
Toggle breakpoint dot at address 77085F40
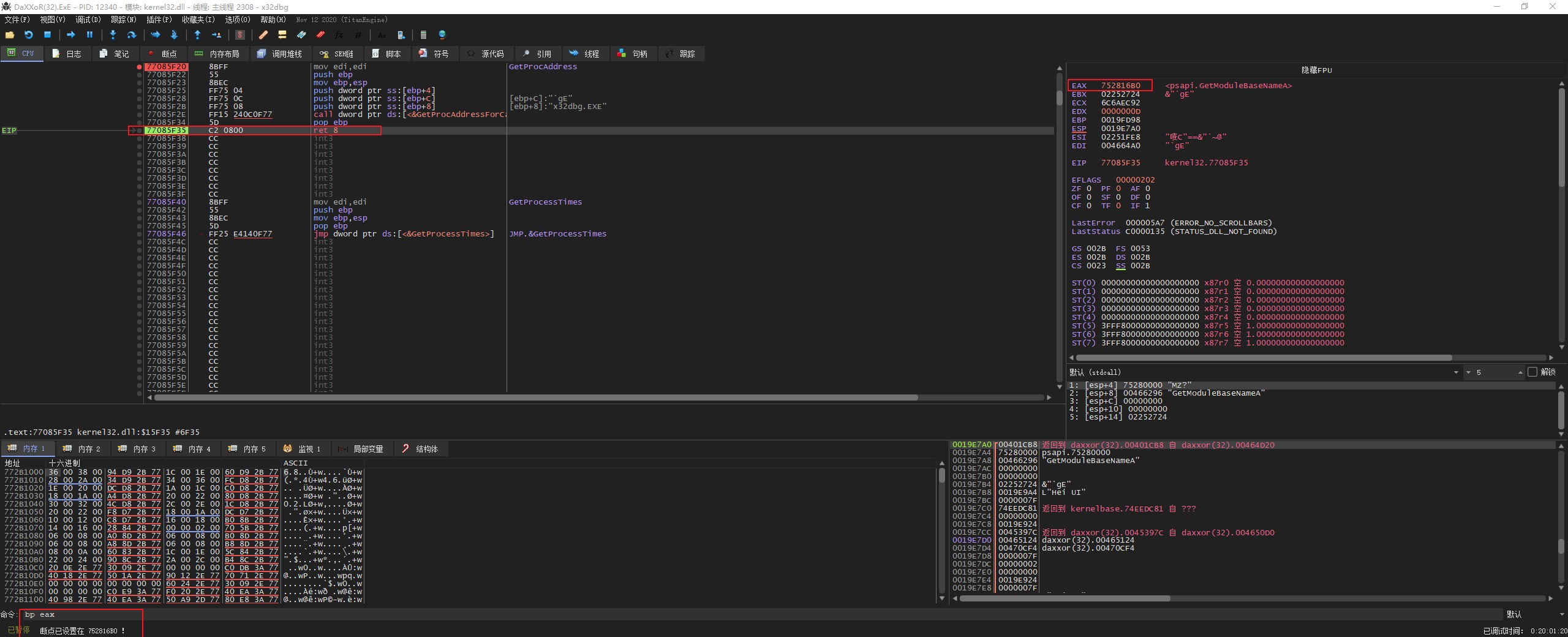click(140, 202)
